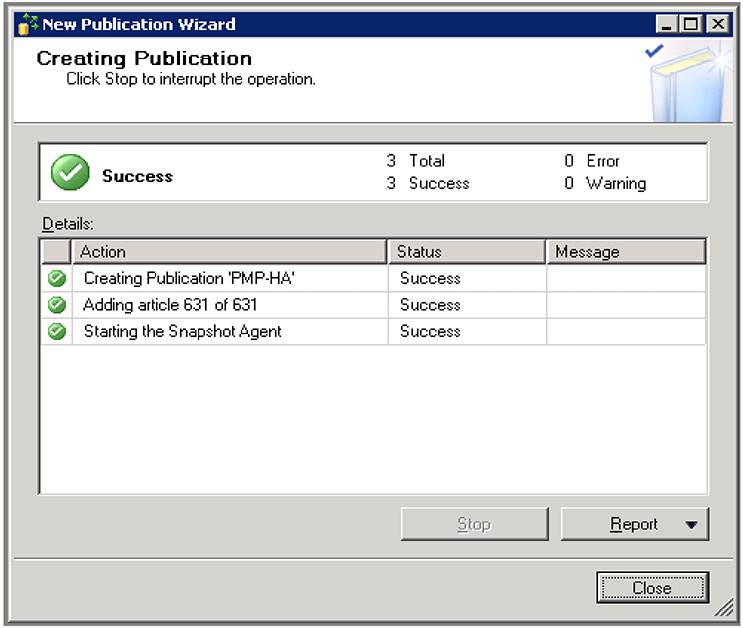Select the row Adding article 631 of 631
Viewport: 743px width, 628px height.
[373, 305]
